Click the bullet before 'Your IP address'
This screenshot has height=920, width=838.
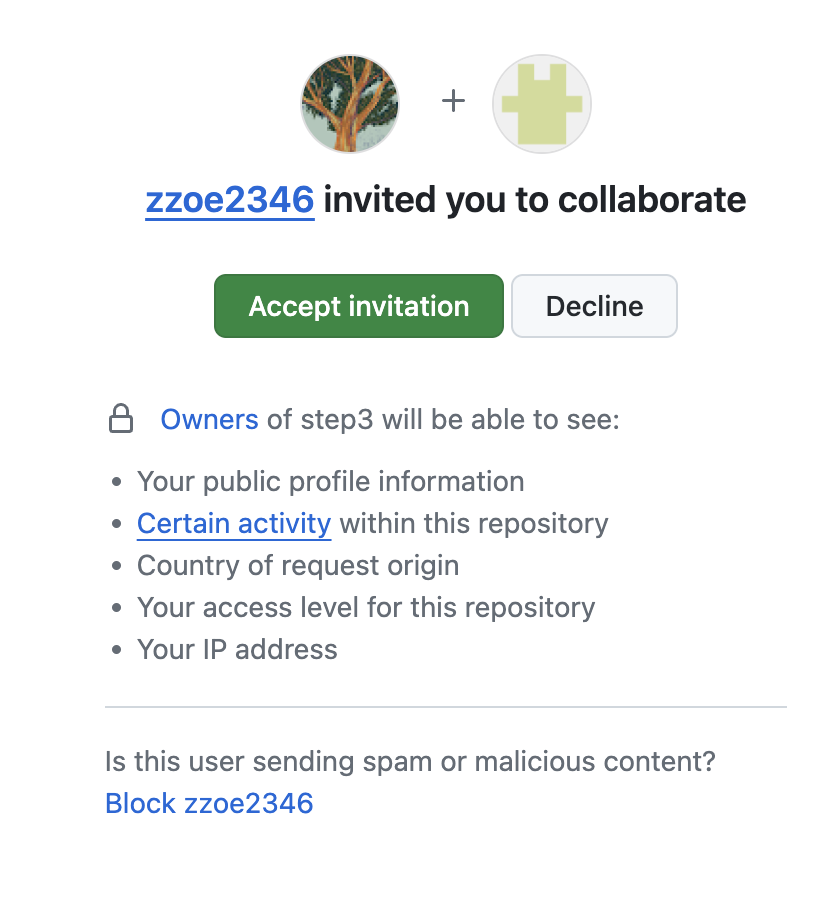(x=117, y=650)
